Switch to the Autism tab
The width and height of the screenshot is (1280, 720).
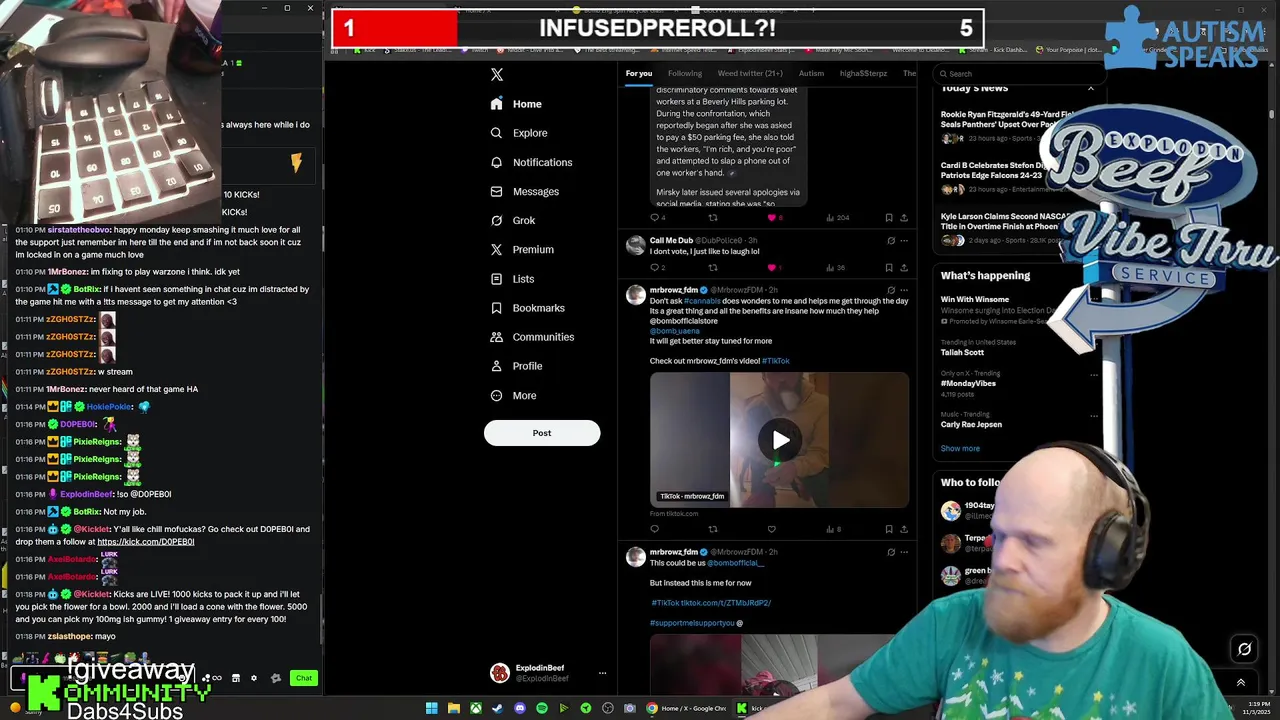click(x=811, y=73)
